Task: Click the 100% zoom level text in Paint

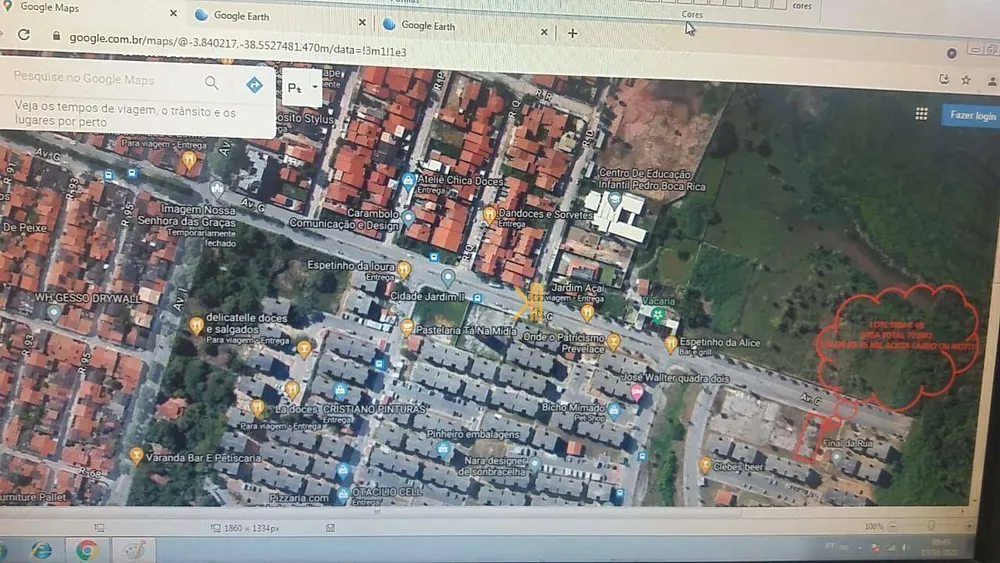Action: 873,527
